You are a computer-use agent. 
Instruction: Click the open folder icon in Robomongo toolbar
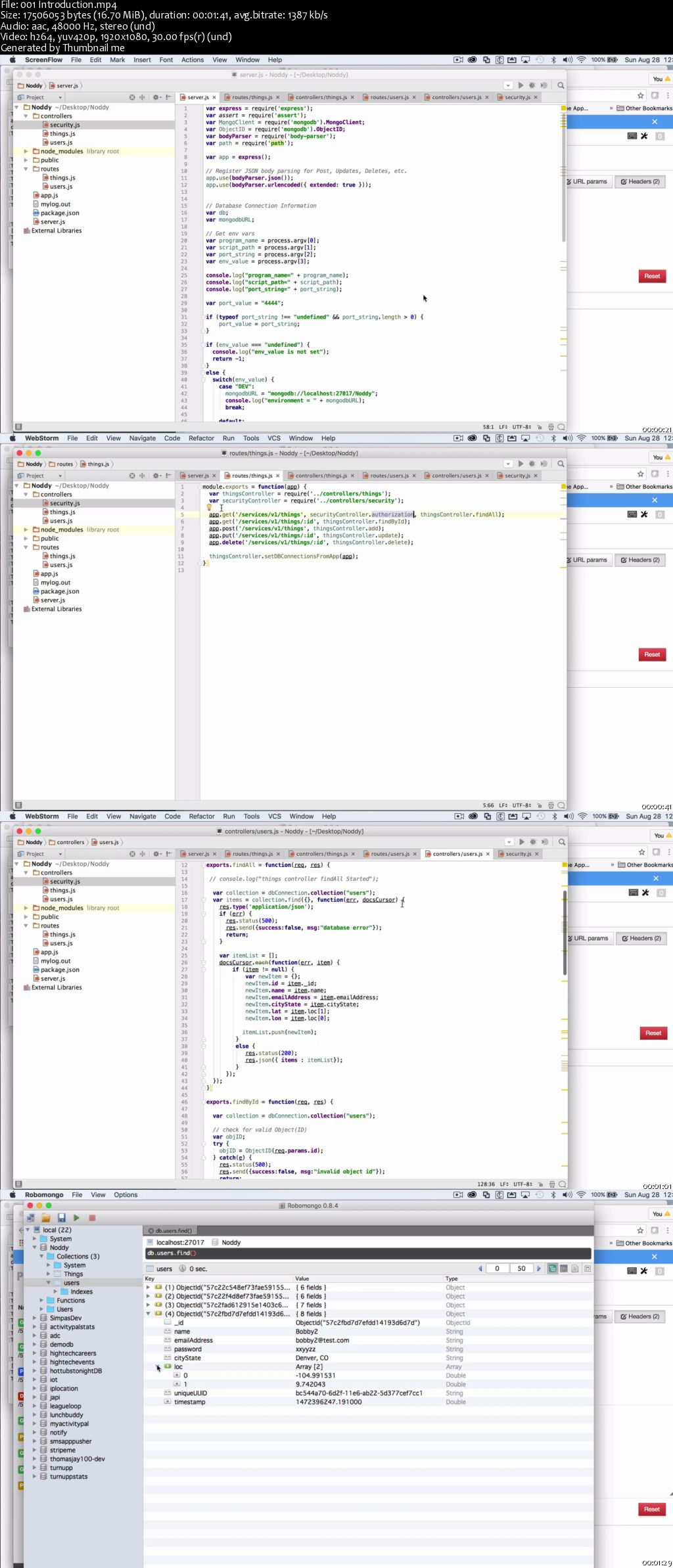(x=46, y=1217)
